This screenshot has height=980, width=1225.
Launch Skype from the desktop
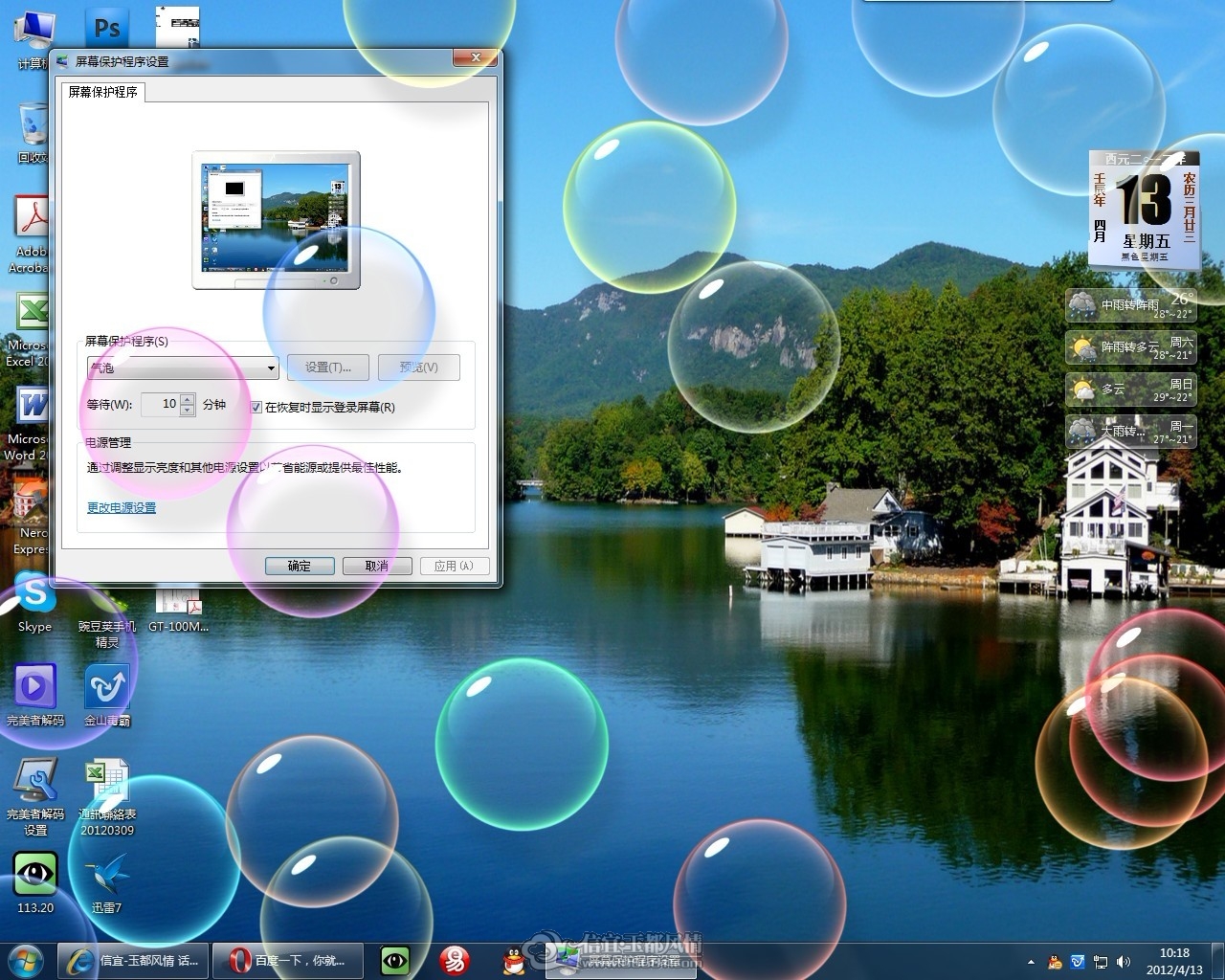[35, 594]
